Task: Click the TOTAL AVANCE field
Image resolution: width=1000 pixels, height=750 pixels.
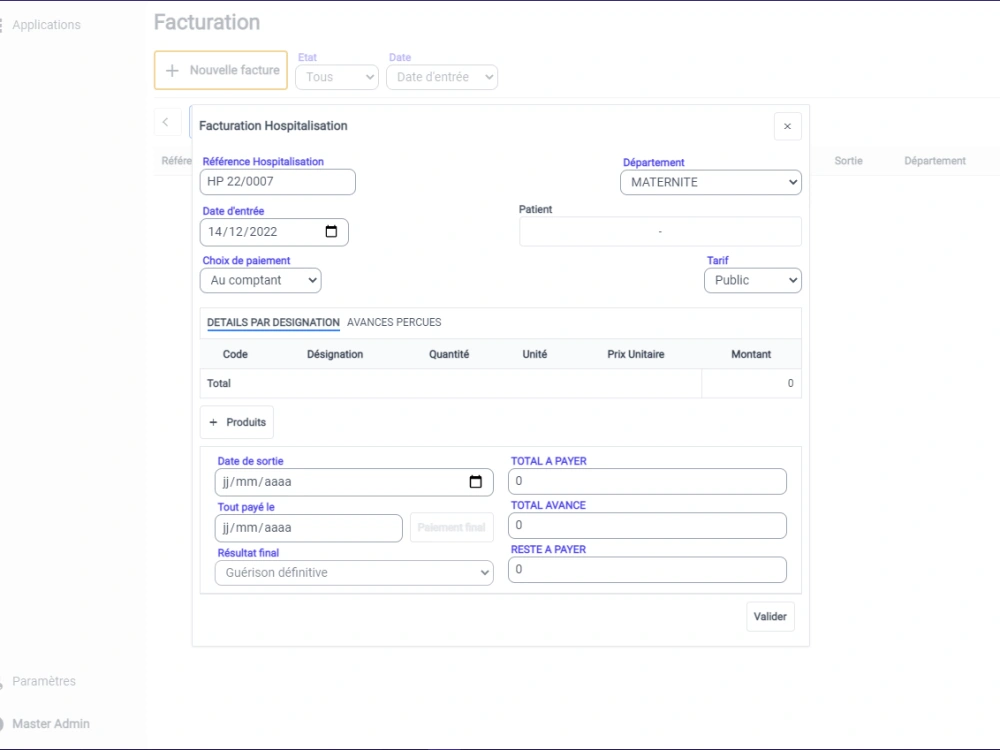Action: click(x=647, y=526)
